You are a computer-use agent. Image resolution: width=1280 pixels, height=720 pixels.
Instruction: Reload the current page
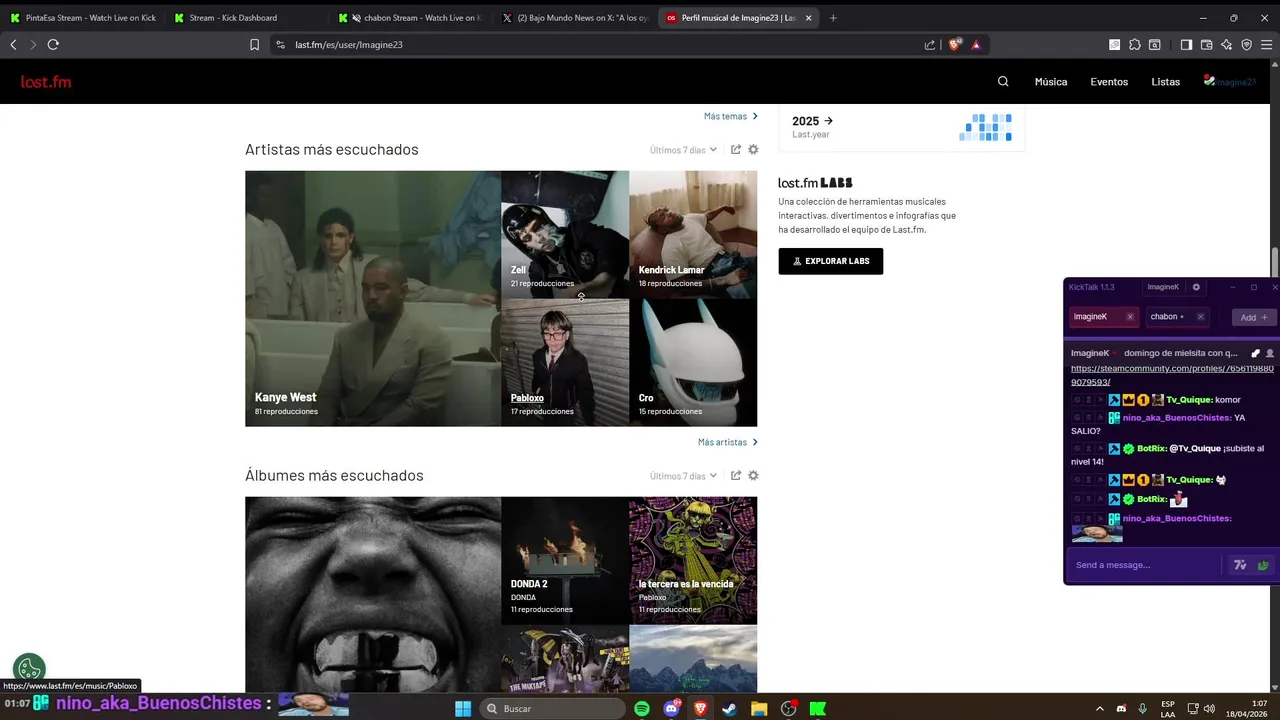pyautogui.click(x=53, y=45)
